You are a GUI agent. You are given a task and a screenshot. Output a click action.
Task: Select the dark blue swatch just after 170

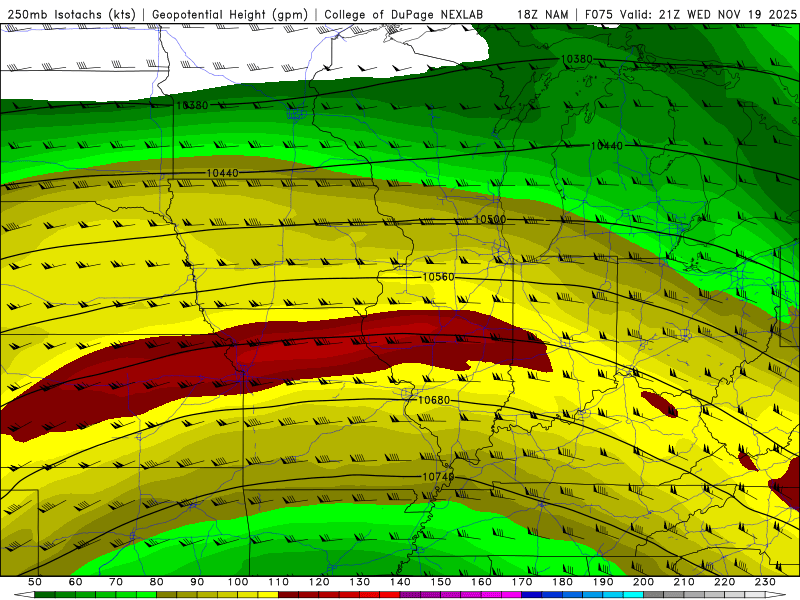click(532, 595)
